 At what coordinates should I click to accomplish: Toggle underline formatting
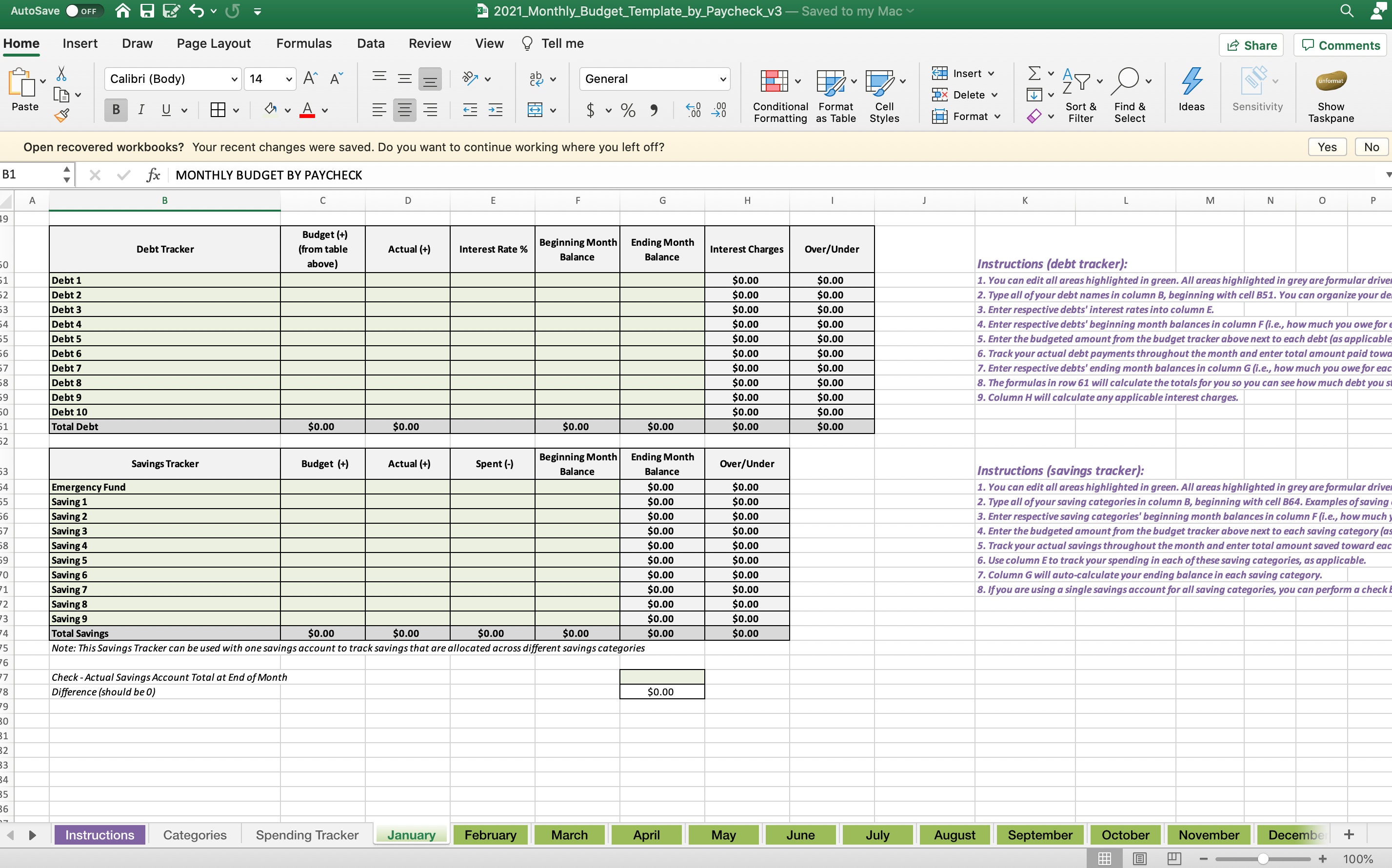point(165,110)
